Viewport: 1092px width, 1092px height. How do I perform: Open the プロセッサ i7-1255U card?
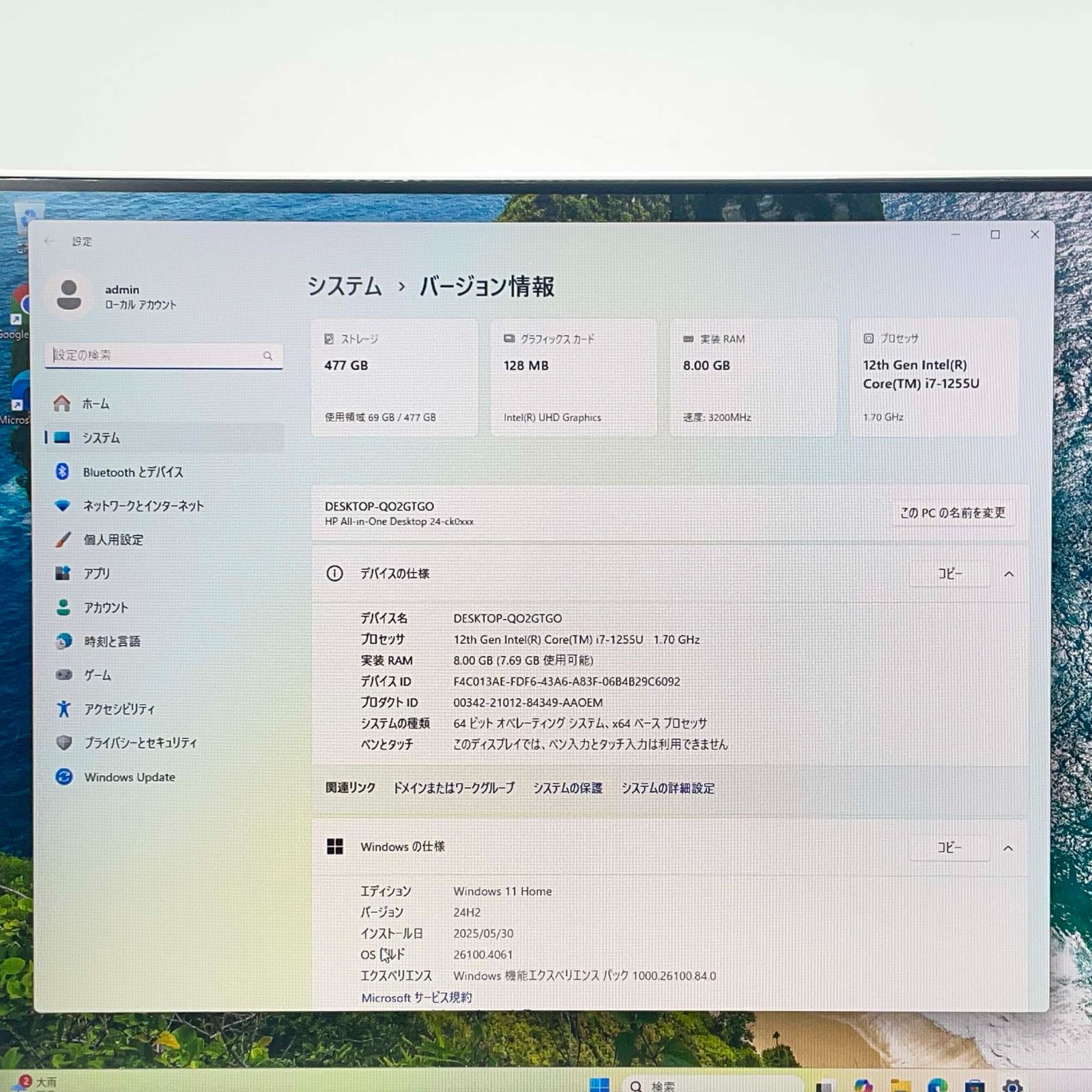tap(934, 377)
